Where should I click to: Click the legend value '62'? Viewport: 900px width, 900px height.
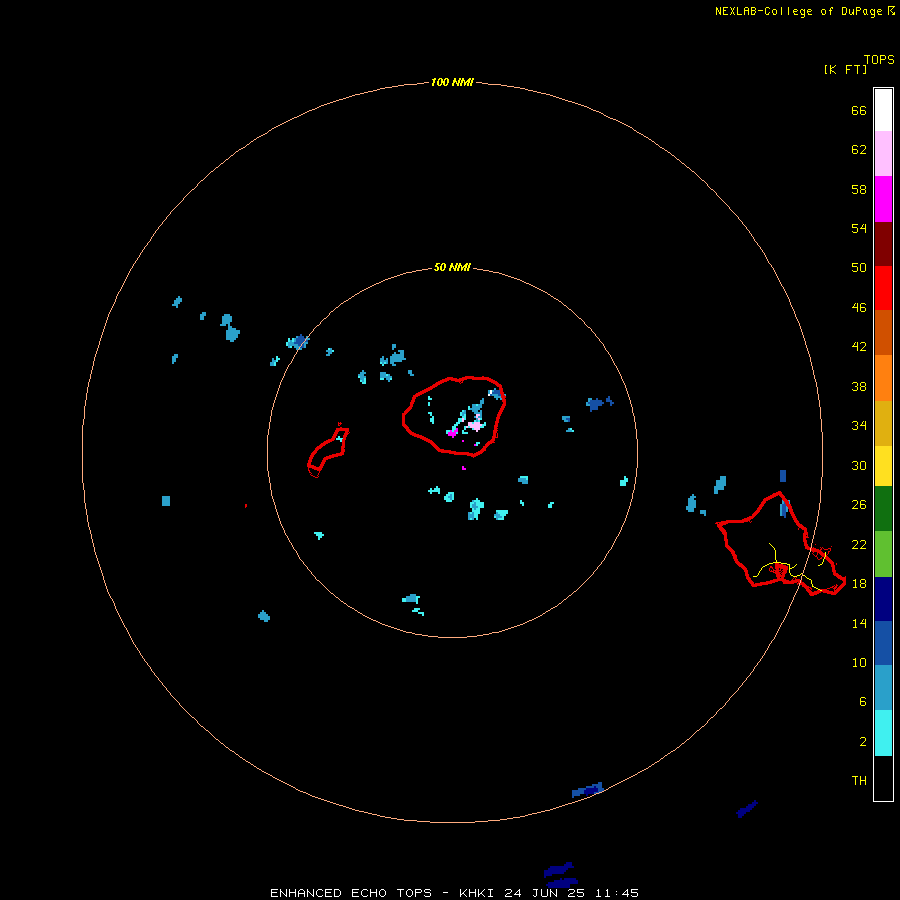[x=859, y=149]
